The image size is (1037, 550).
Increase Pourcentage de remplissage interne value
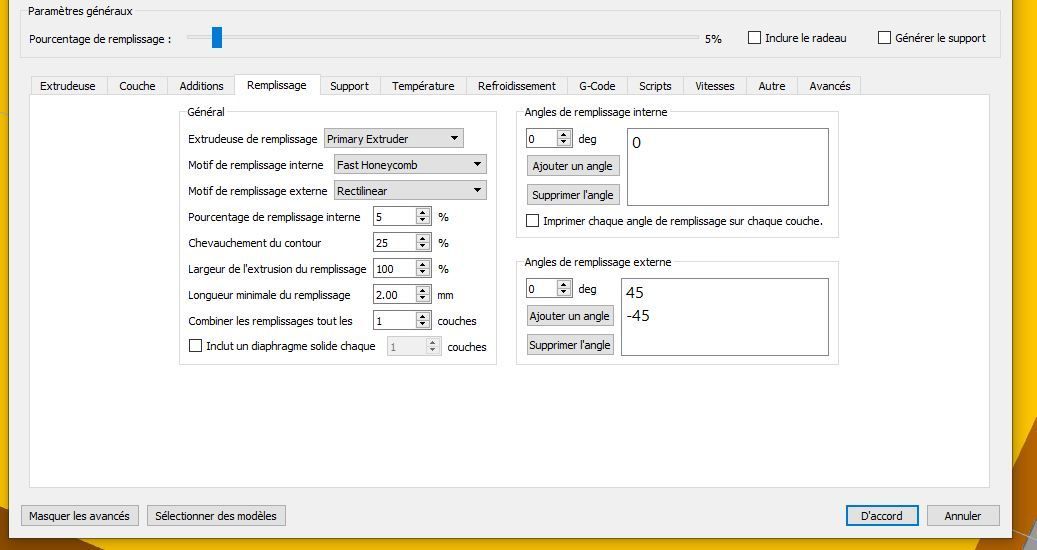423,212
